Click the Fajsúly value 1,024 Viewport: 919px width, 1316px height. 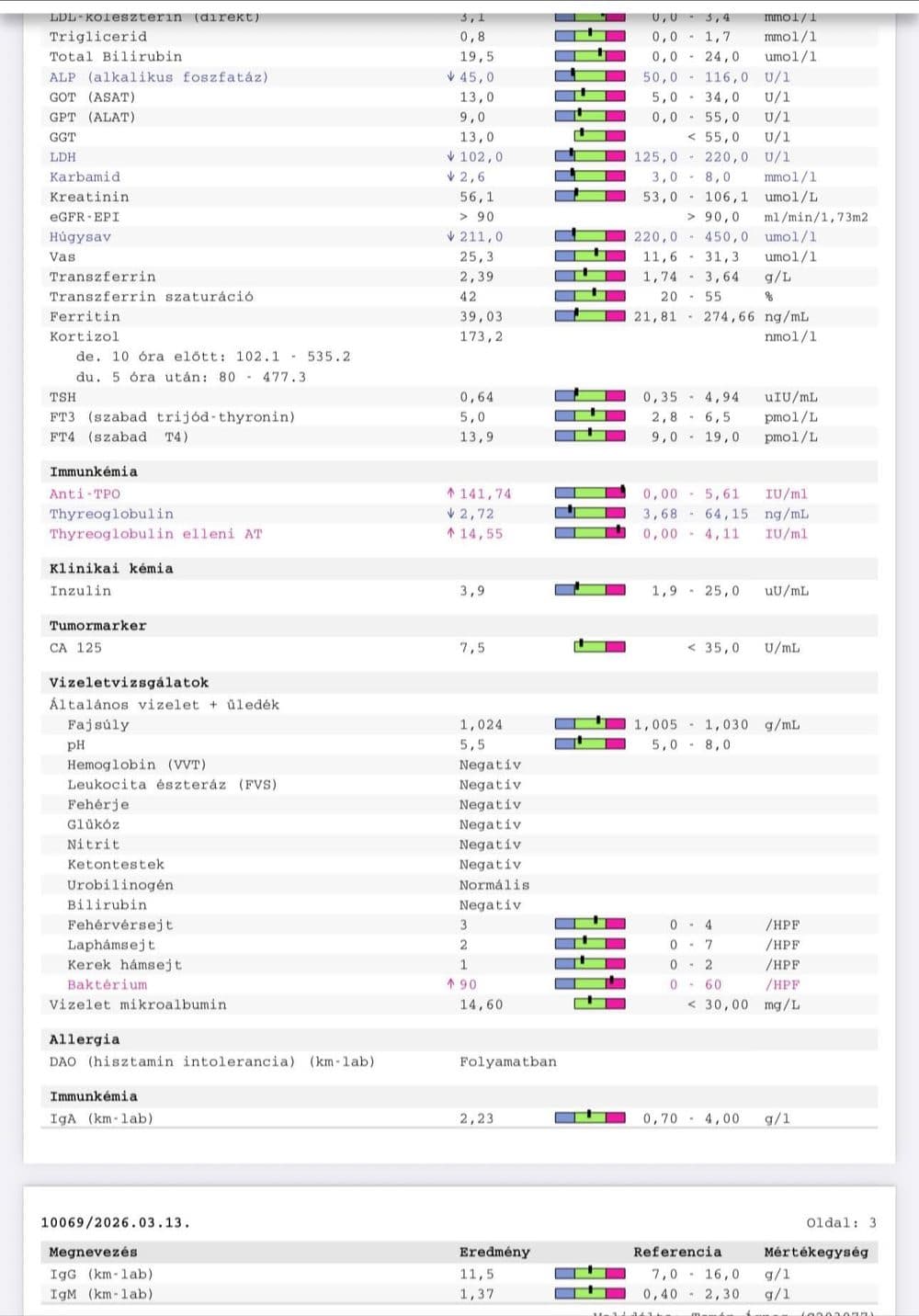pyautogui.click(x=482, y=724)
